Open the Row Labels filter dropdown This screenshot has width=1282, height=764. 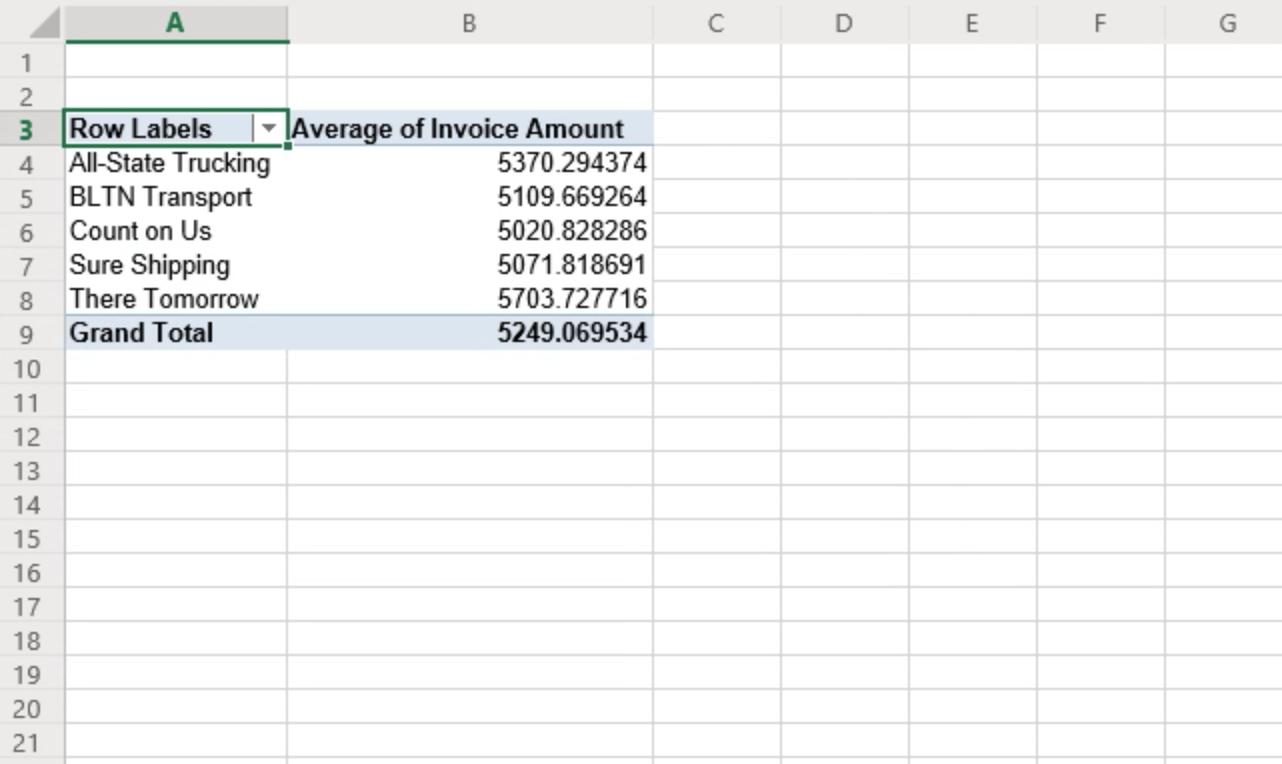[268, 129]
